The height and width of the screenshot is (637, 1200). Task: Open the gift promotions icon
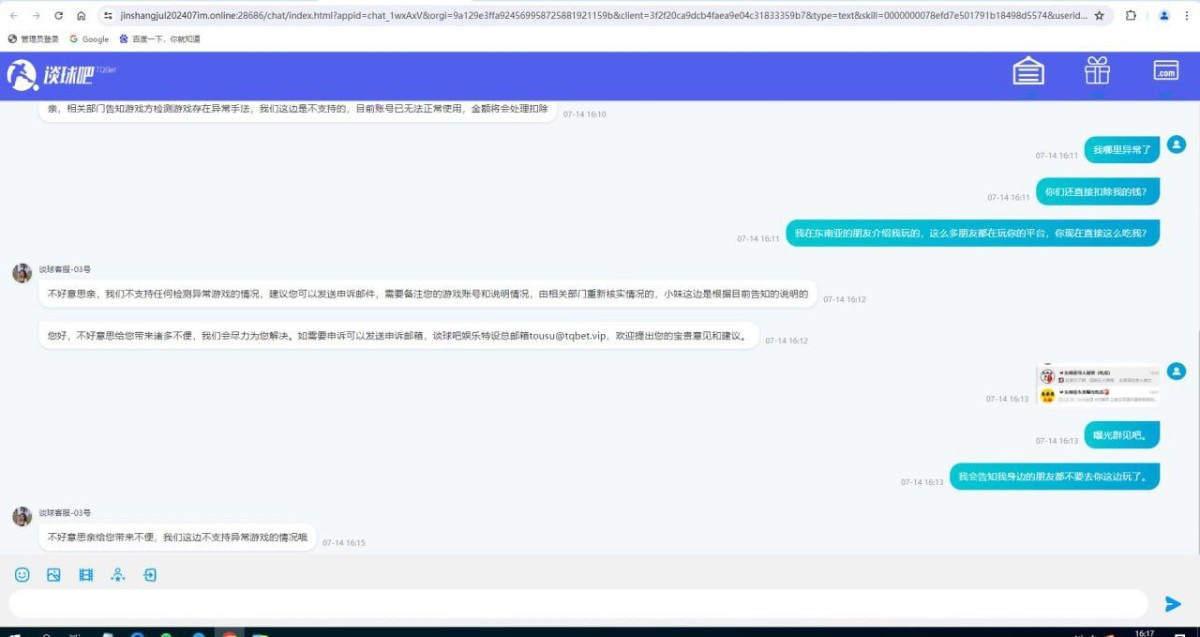[x=1096, y=71]
